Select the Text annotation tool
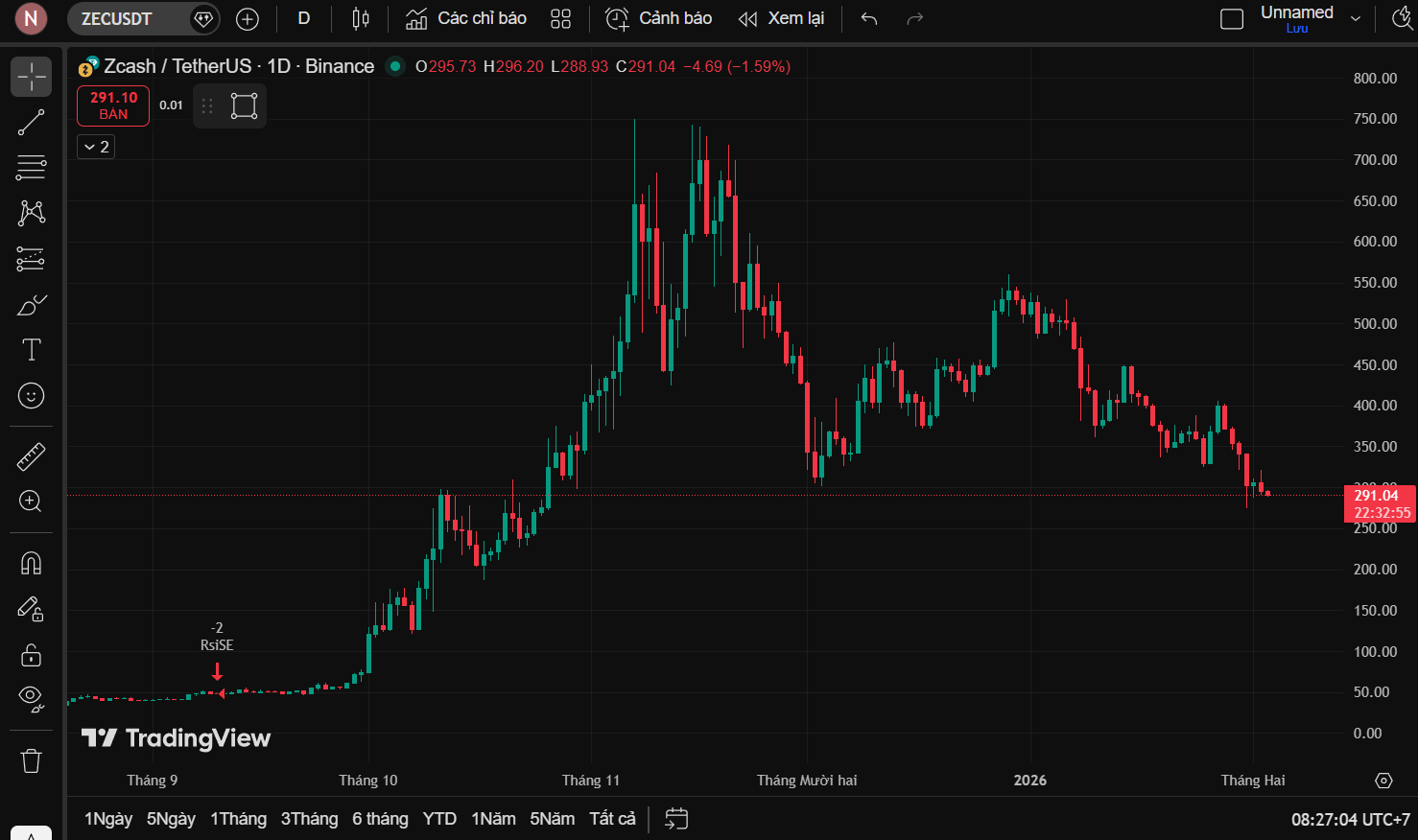The image size is (1418, 840). 31,350
